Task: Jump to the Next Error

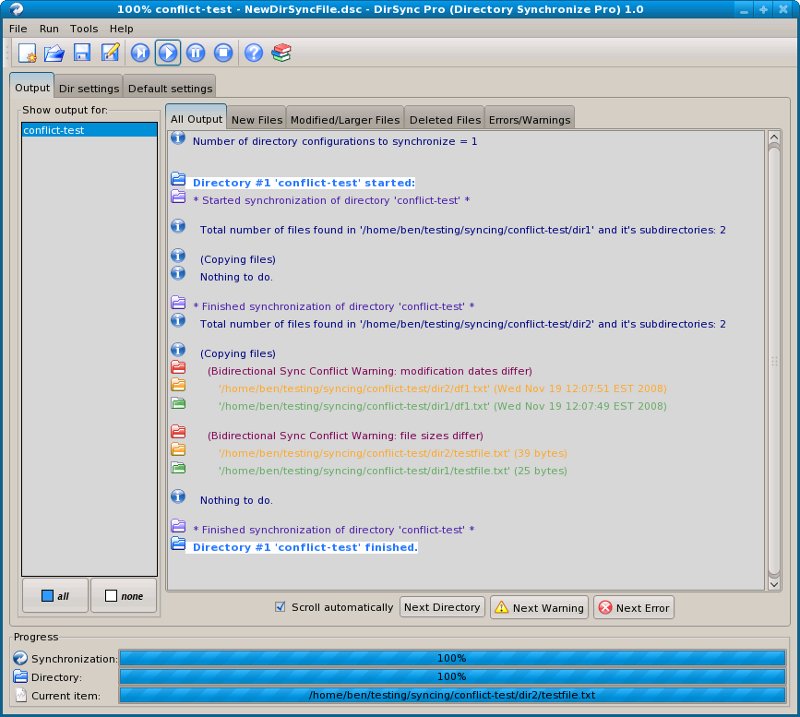Action: [x=633, y=607]
